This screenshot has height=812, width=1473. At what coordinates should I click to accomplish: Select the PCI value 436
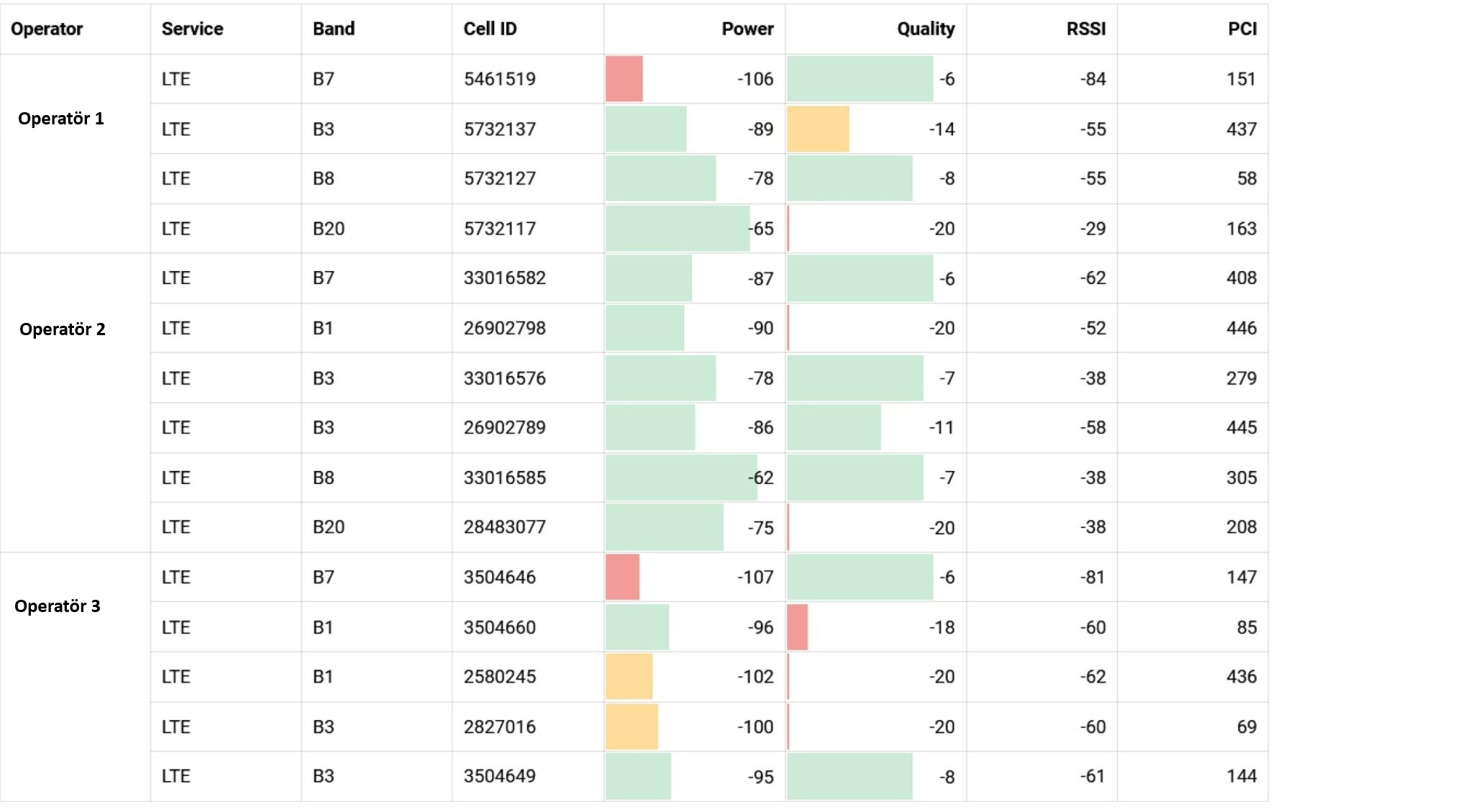[1241, 677]
